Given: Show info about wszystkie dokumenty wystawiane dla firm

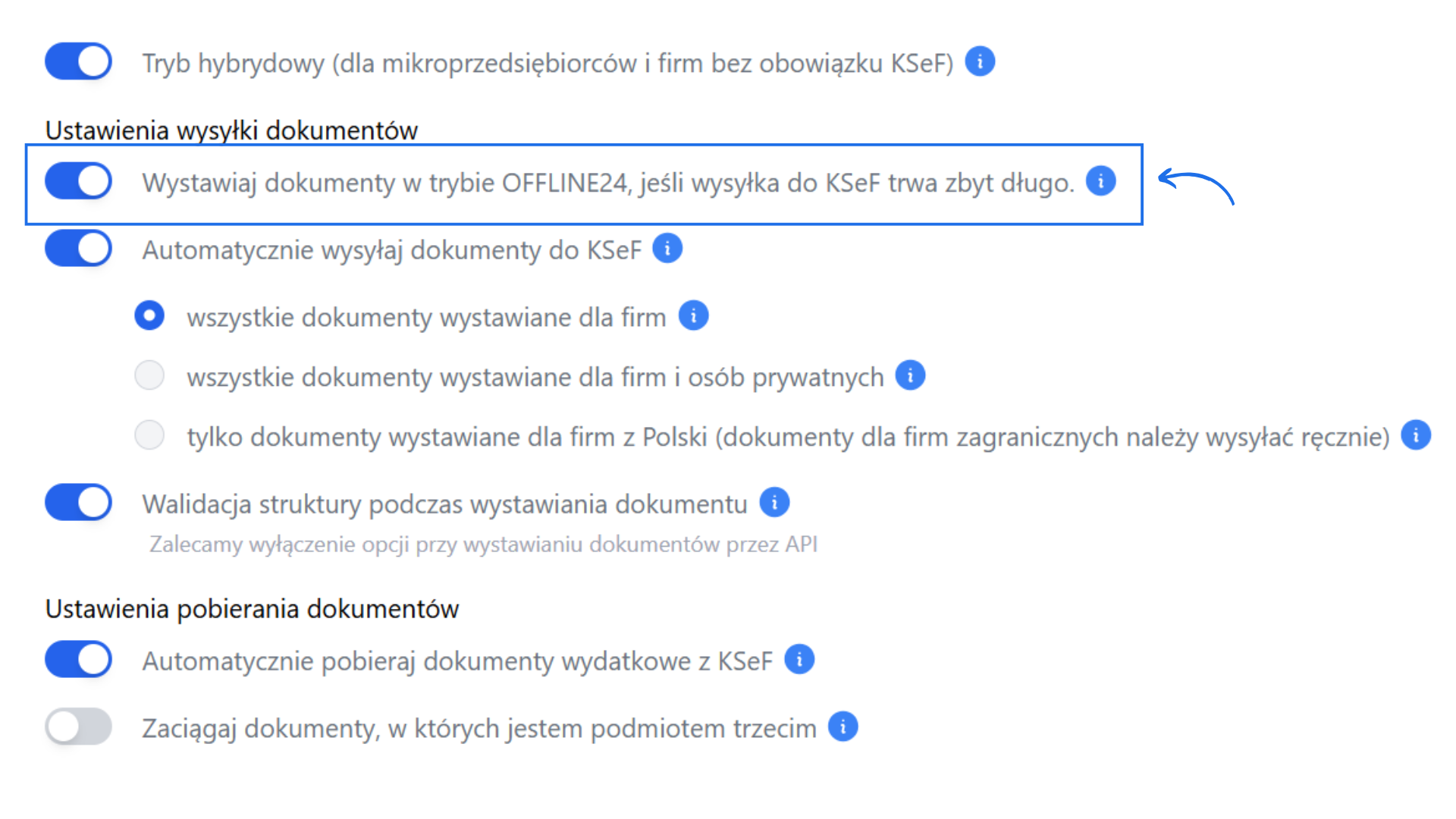Looking at the screenshot, I should (692, 315).
